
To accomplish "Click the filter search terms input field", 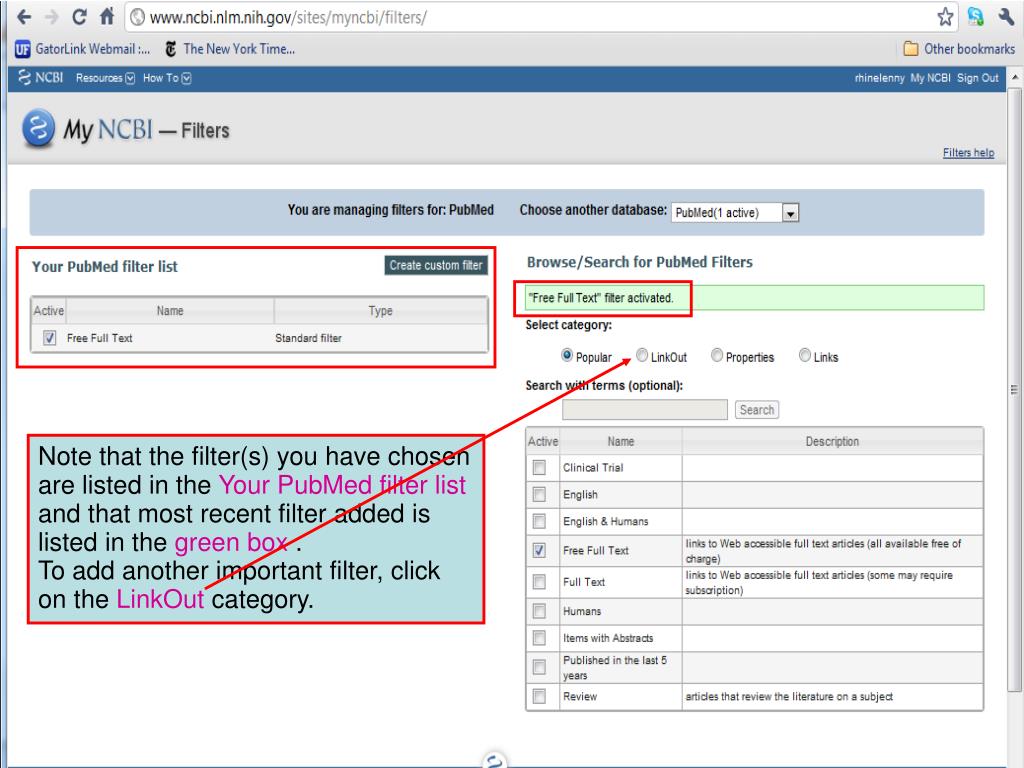I will click(645, 410).
